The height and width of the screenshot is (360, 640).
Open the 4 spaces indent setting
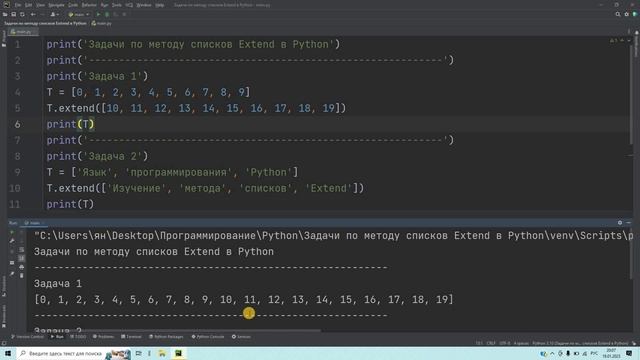(521, 343)
